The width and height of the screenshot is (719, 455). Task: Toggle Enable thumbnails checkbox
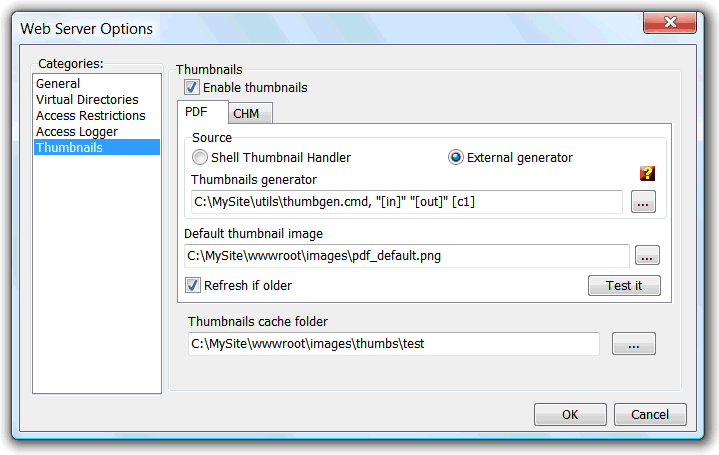pos(192,87)
